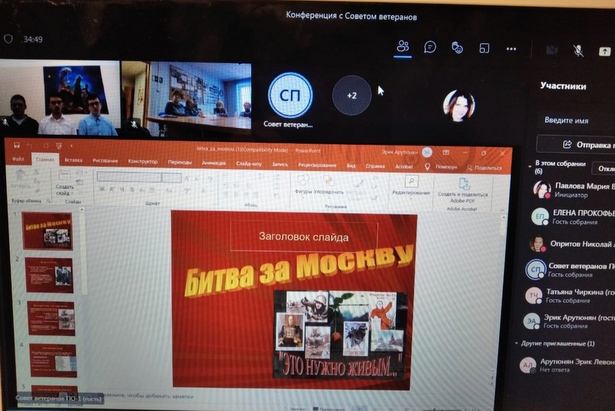Click the share content icon
The height and width of the screenshot is (411, 615).
click(x=604, y=51)
